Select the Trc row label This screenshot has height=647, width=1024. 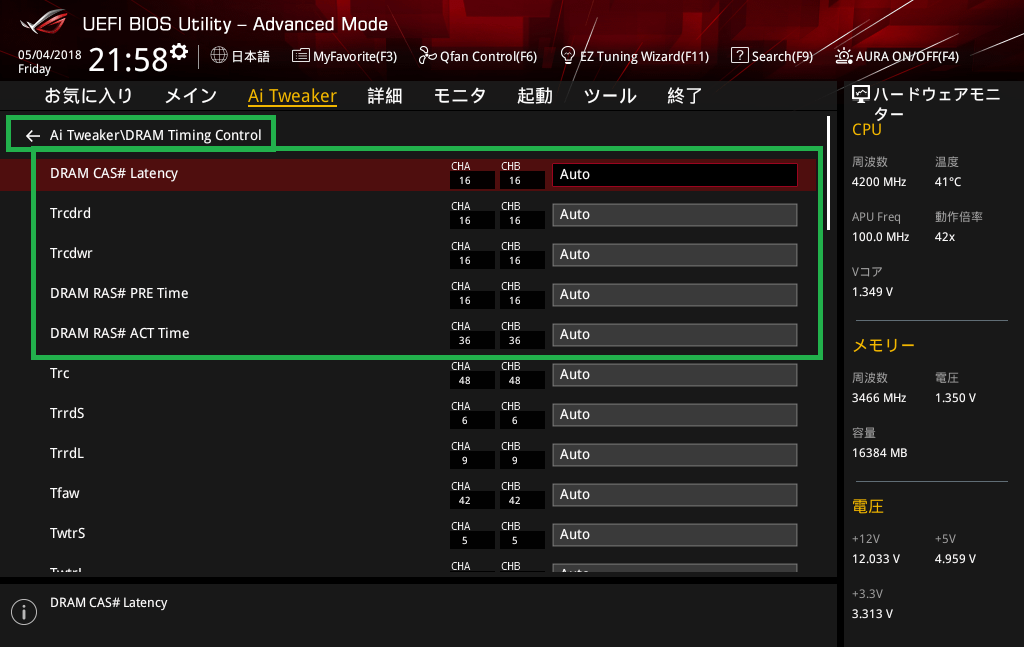coord(59,373)
